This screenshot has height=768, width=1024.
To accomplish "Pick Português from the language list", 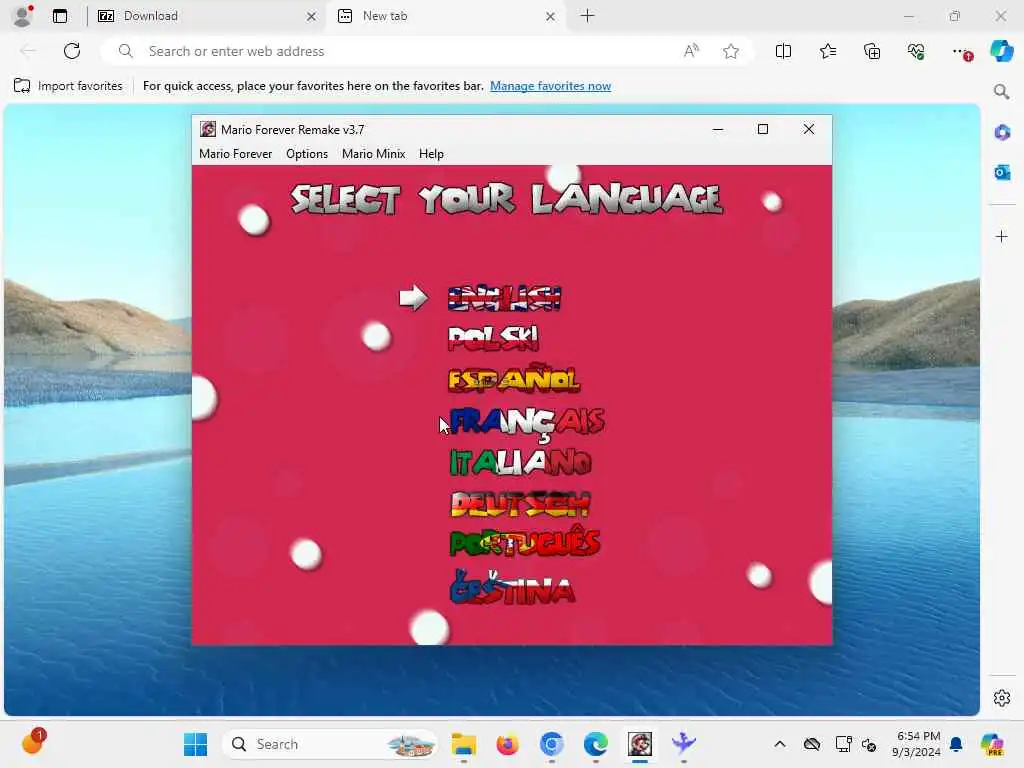I will pos(525,541).
